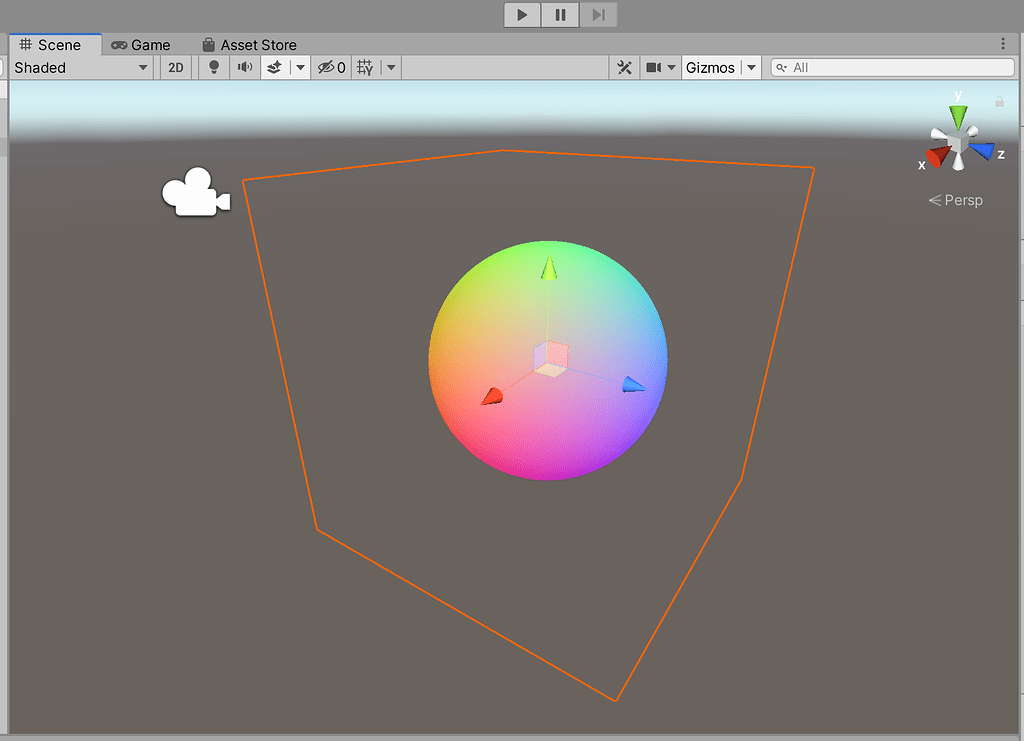Select the camera gizmo in the scene
Screen dimensions: 1024x741
point(196,192)
